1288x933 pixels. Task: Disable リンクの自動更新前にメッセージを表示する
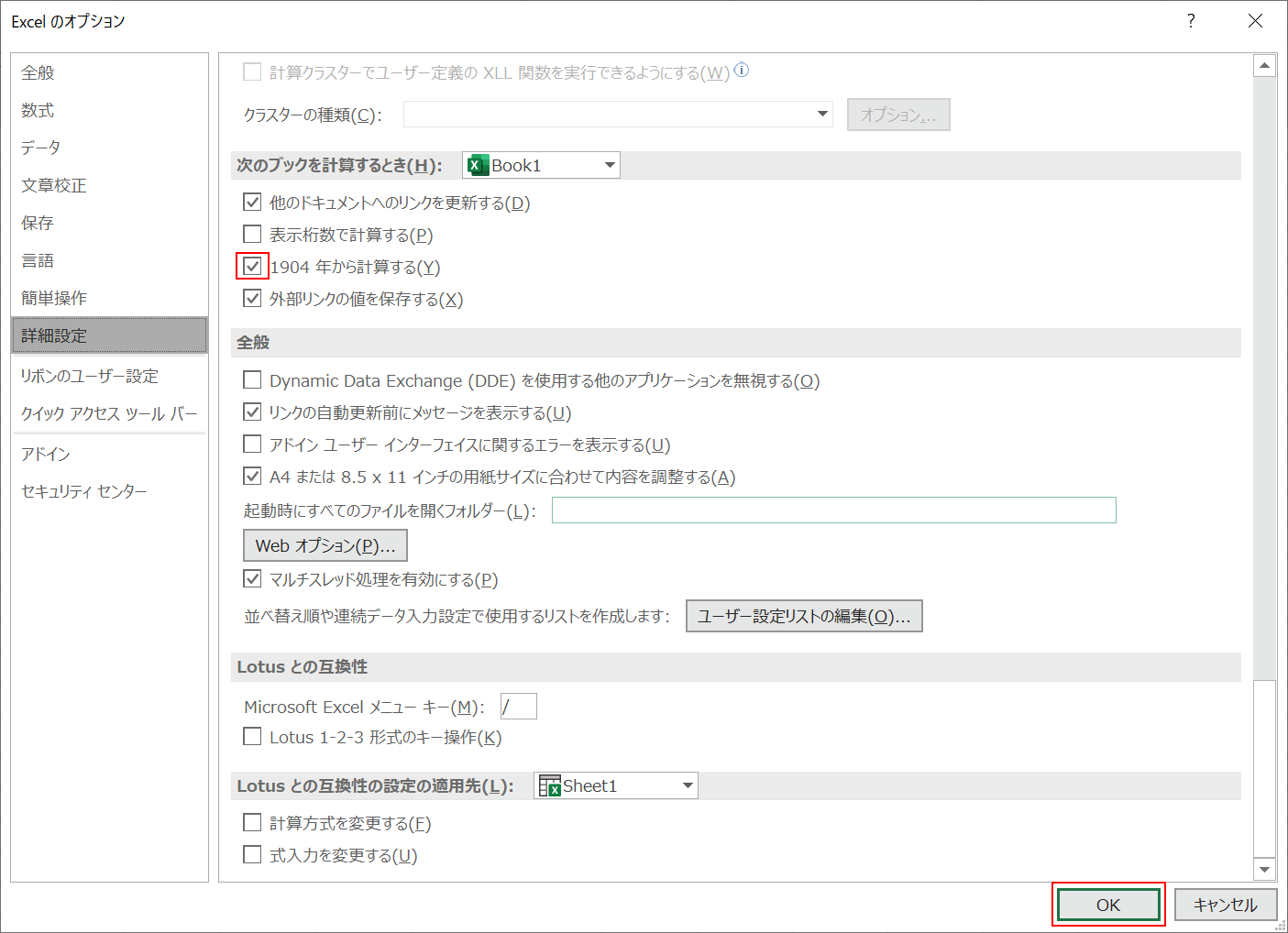tap(252, 412)
